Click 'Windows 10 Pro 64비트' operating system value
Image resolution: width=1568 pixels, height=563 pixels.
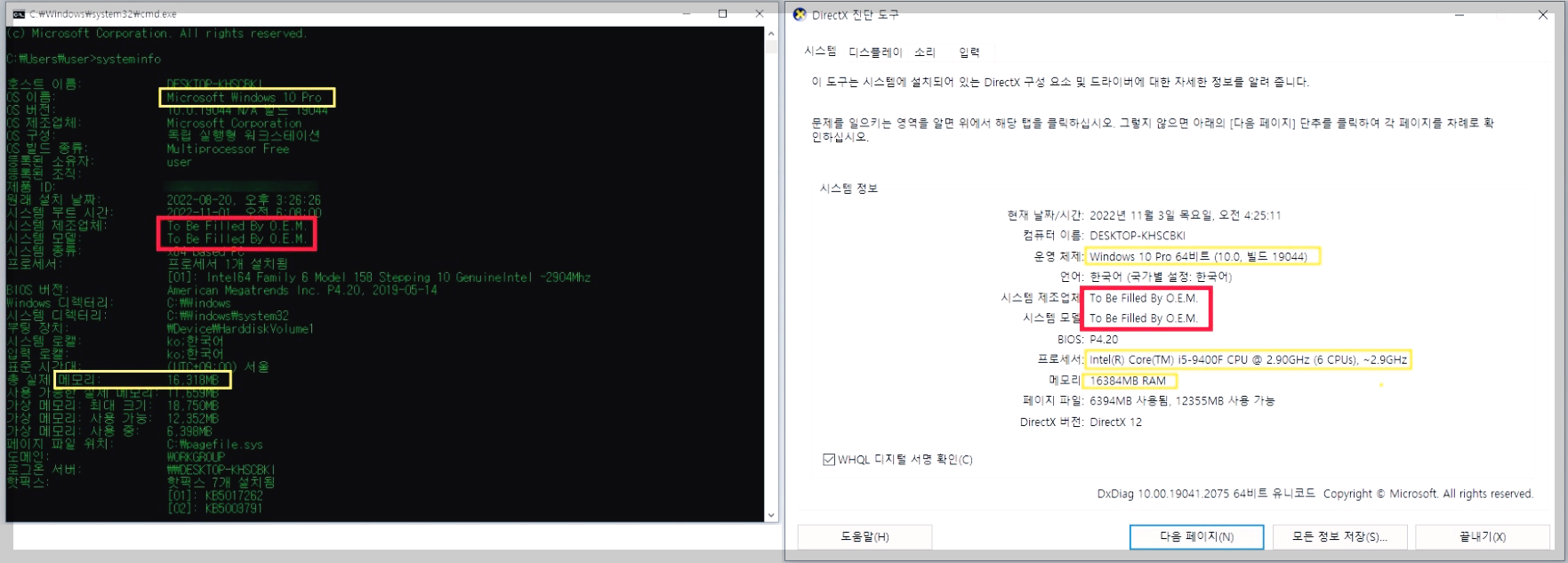(1198, 256)
